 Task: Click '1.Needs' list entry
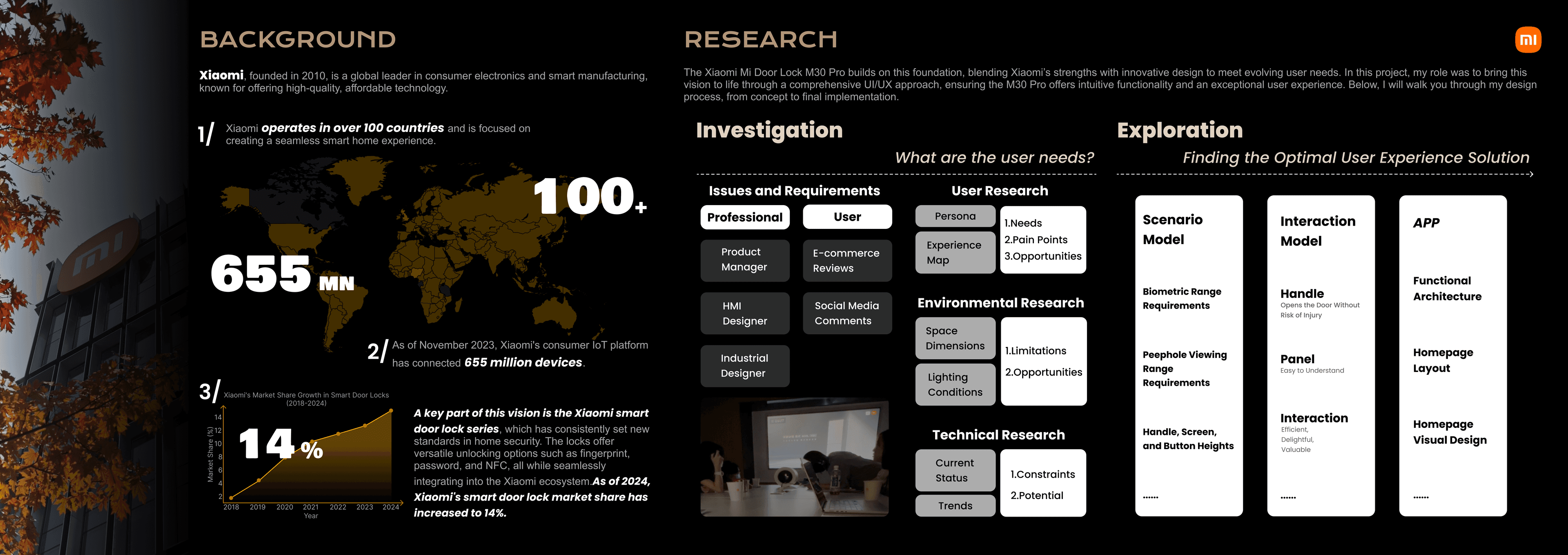click(x=1022, y=224)
